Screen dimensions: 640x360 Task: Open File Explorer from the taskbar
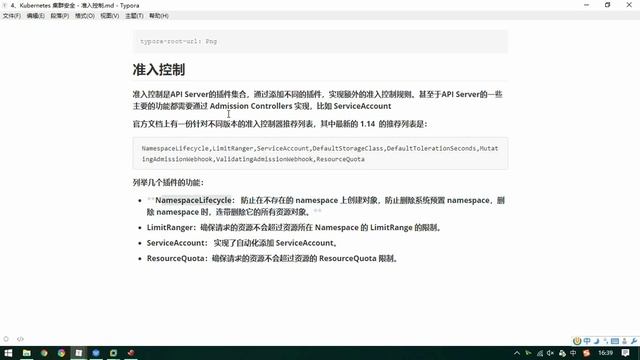27,353
